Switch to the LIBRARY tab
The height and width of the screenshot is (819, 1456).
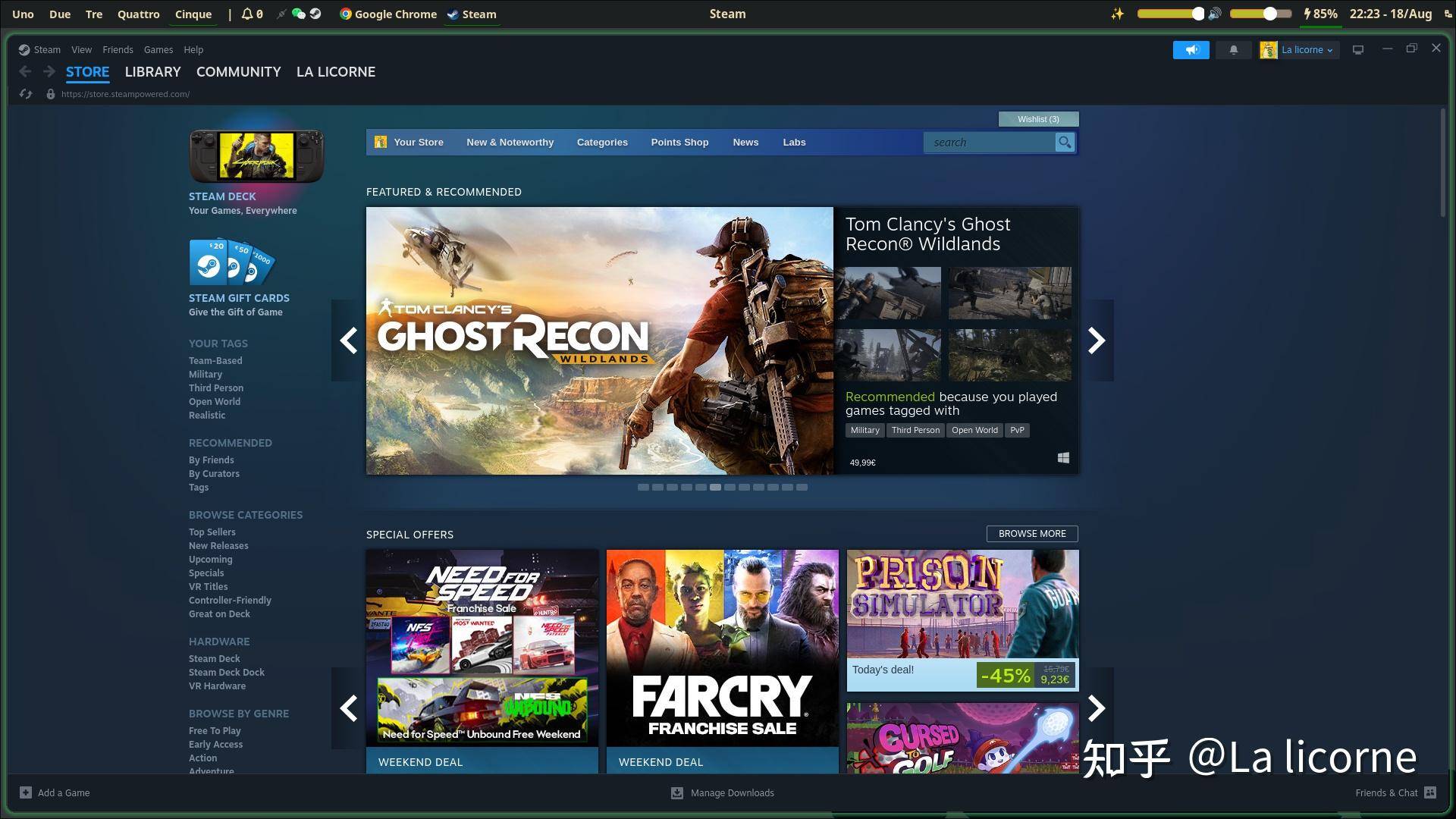coord(152,71)
